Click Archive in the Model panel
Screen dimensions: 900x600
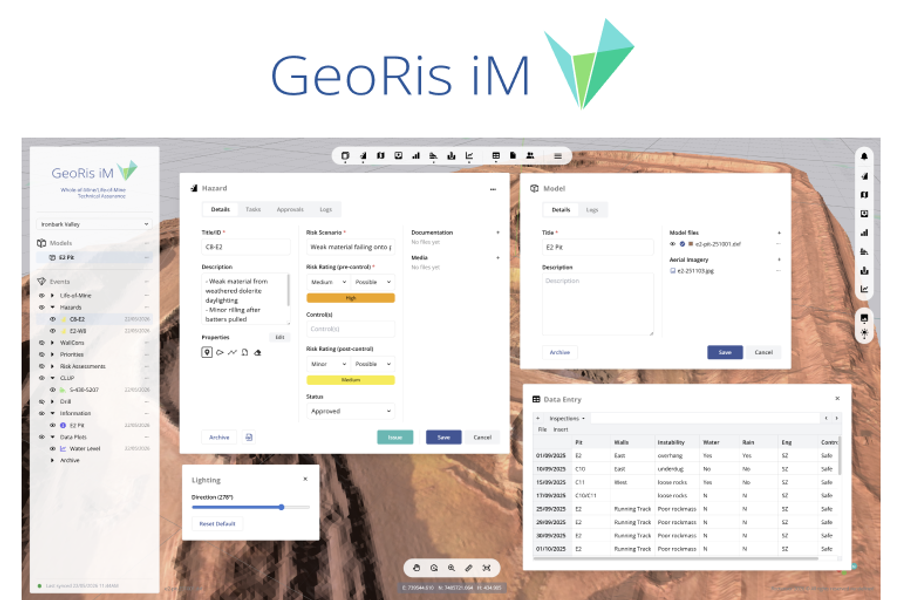tap(560, 353)
